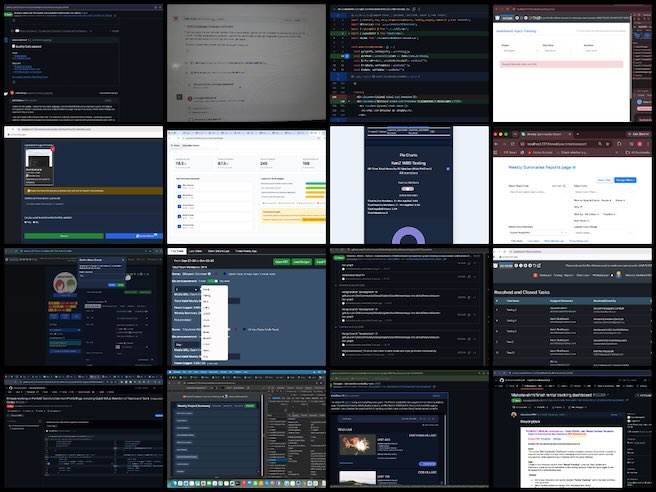The width and height of the screenshot is (656, 492).
Task: Click the author avatar beside the PR description
Action: click(x=514, y=415)
